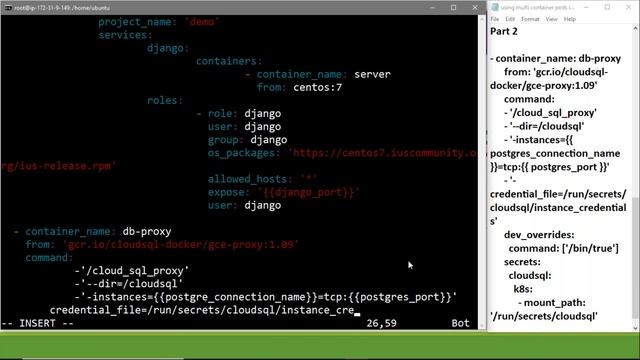
Task: Open the File menu in Notepad
Action: tap(495, 19)
